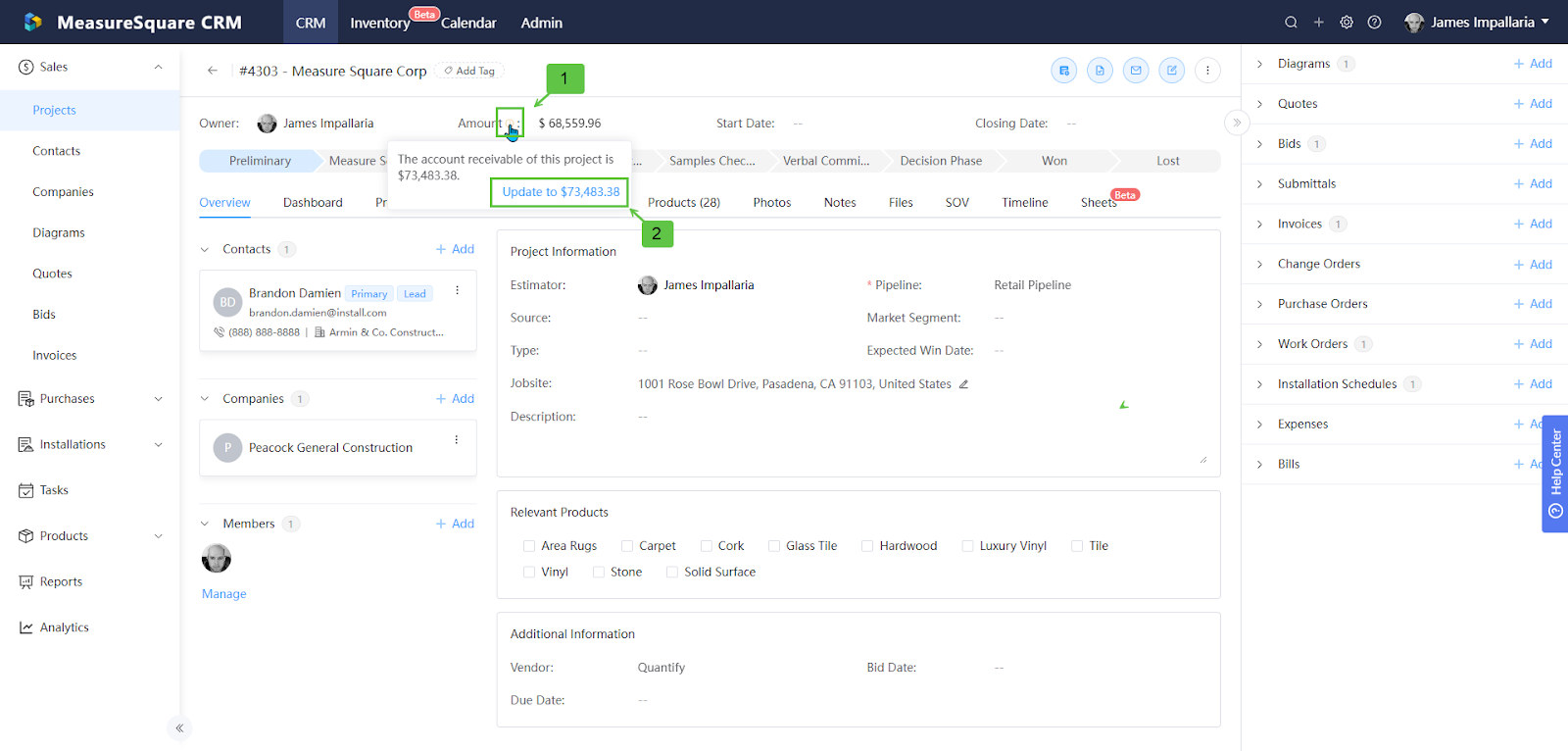Click the Add Tag button

470,71
